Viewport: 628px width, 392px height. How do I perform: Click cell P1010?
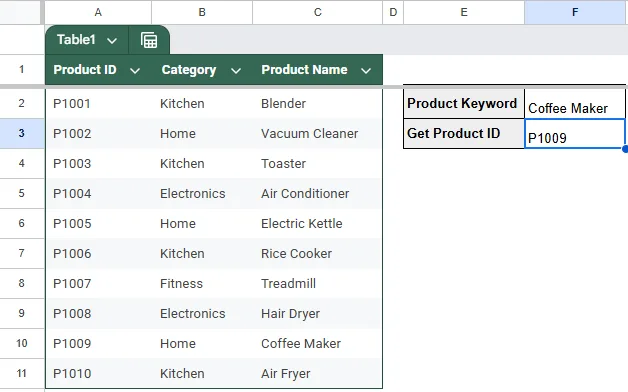pyautogui.click(x=99, y=374)
